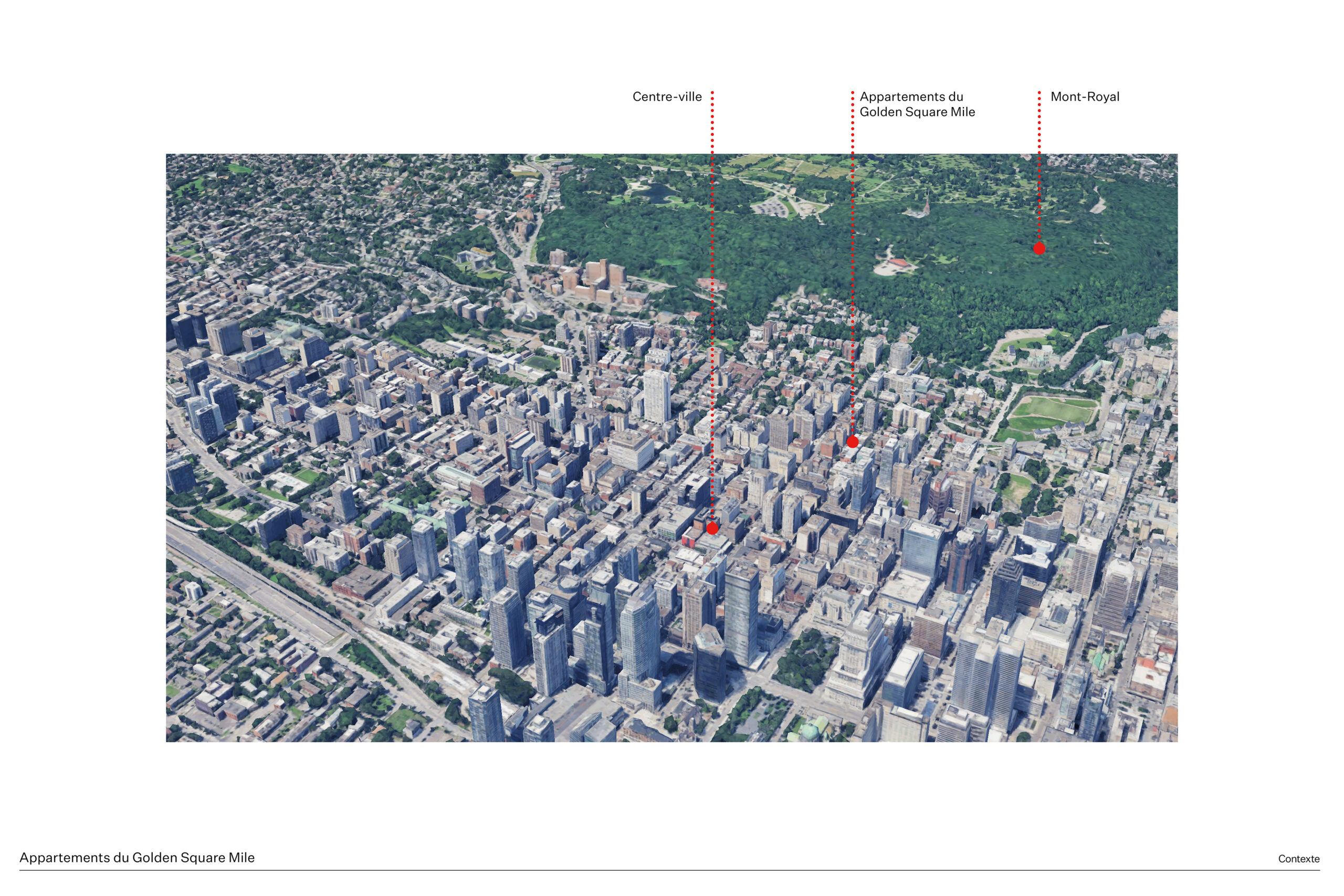Click the red Mont-Royal marker dot

pyautogui.click(x=1039, y=248)
